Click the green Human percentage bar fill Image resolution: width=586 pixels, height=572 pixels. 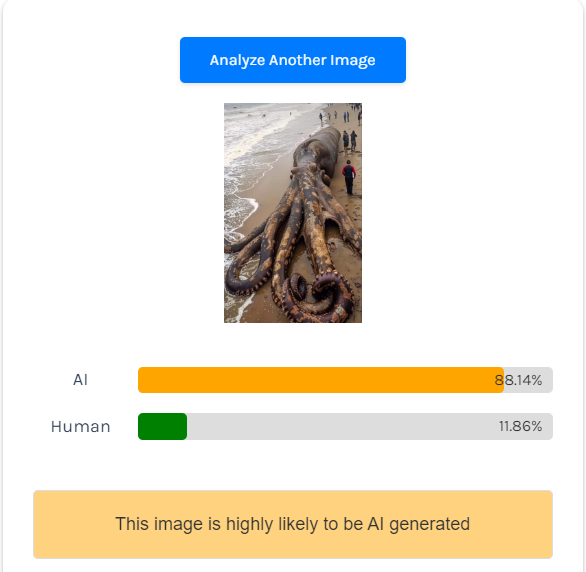pos(162,426)
